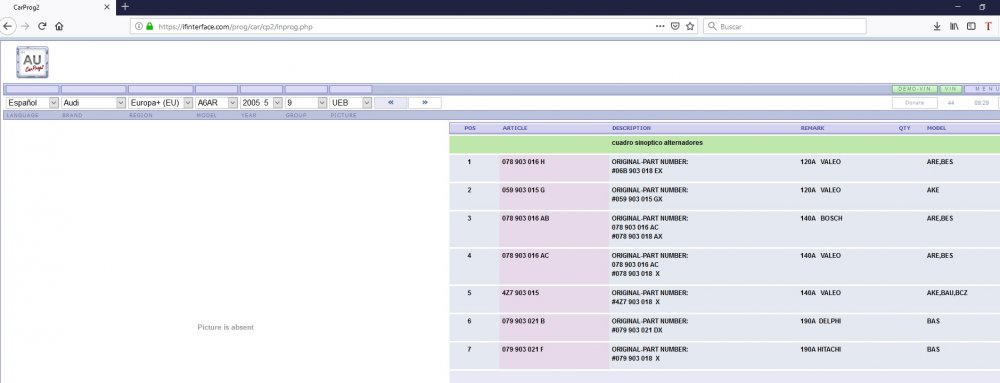Click model text 'AKE,BAU,BCZ'
Viewport: 1000px width, 383px height.
click(947, 293)
